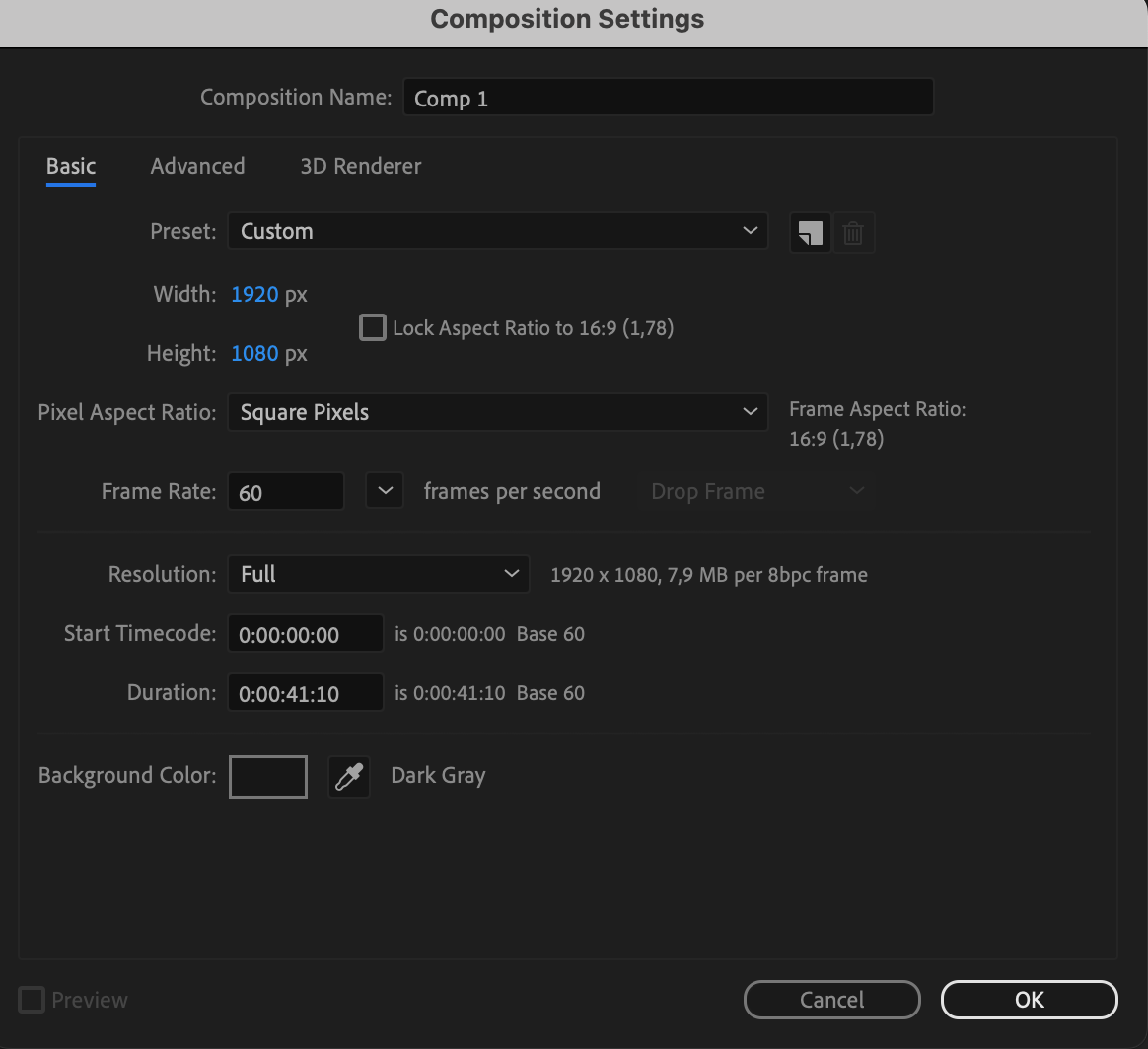Viewport: 1148px width, 1049px height.
Task: Toggle the Preview checkbox
Action: pos(33,1000)
